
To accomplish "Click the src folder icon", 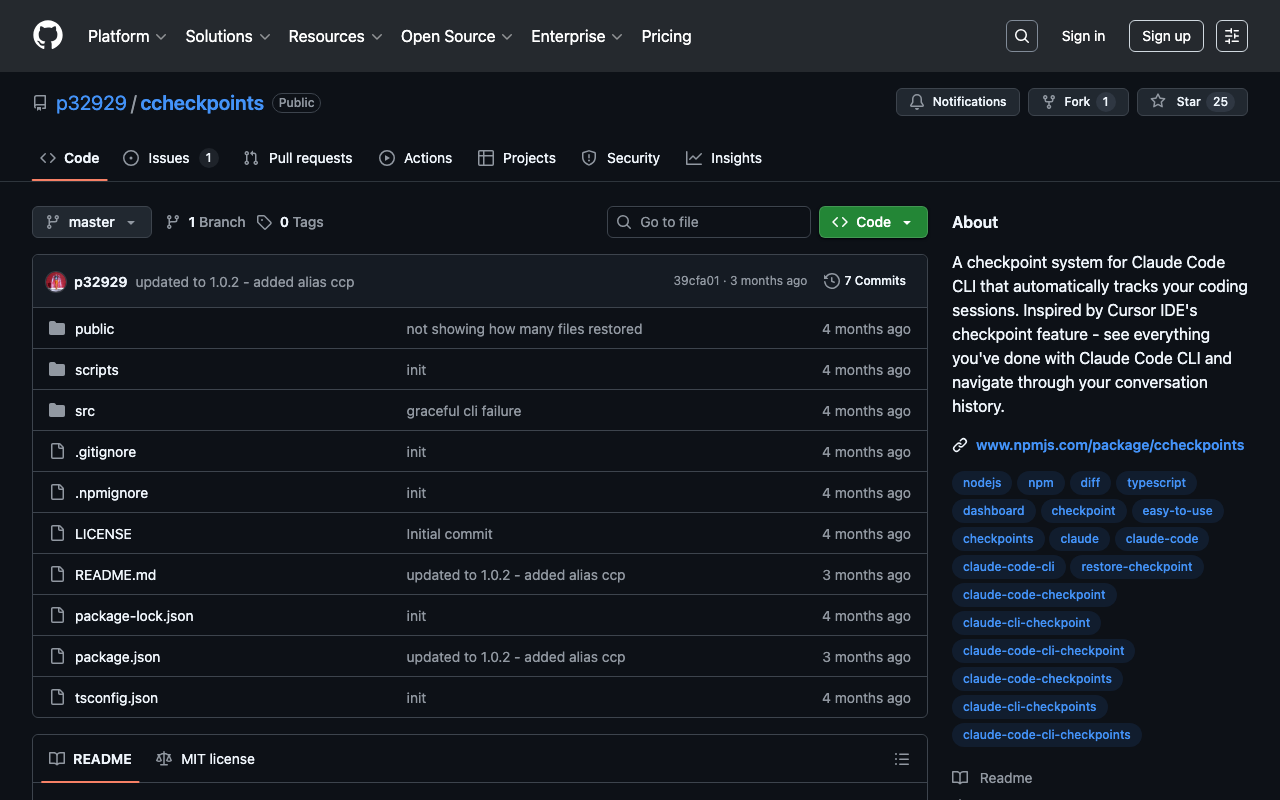I will [57, 411].
